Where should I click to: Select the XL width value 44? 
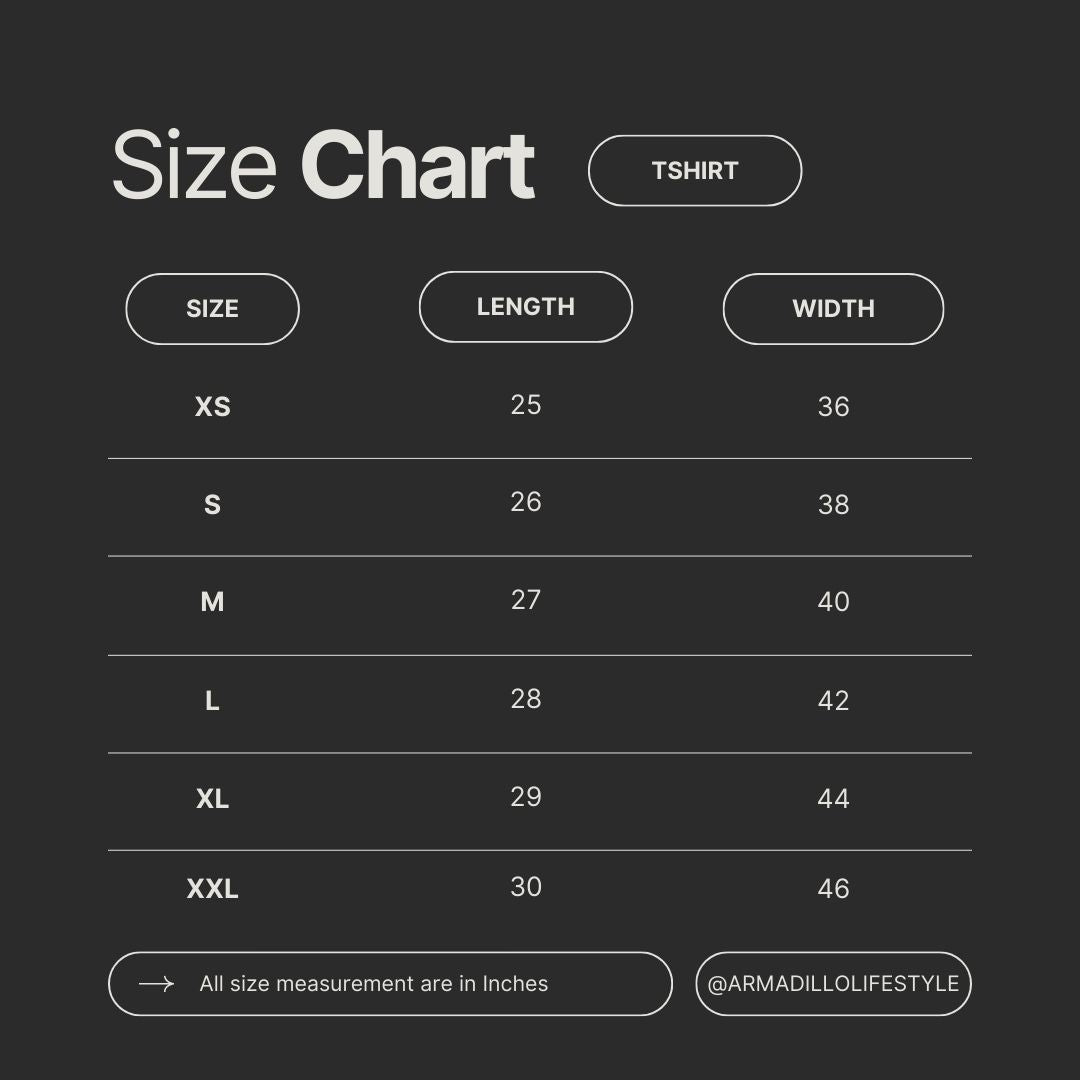pyautogui.click(x=833, y=799)
